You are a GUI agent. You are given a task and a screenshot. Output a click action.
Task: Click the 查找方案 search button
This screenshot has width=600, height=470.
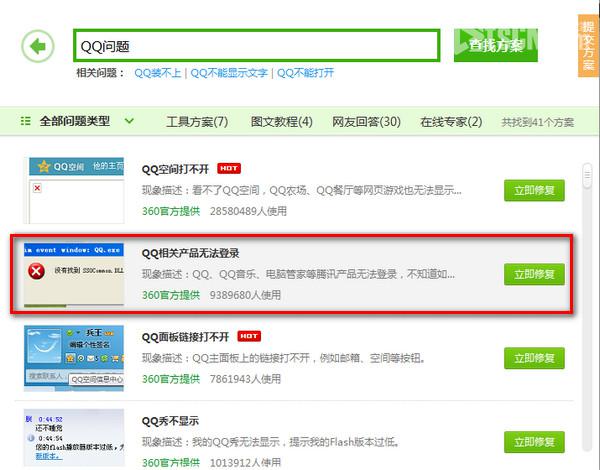[496, 45]
